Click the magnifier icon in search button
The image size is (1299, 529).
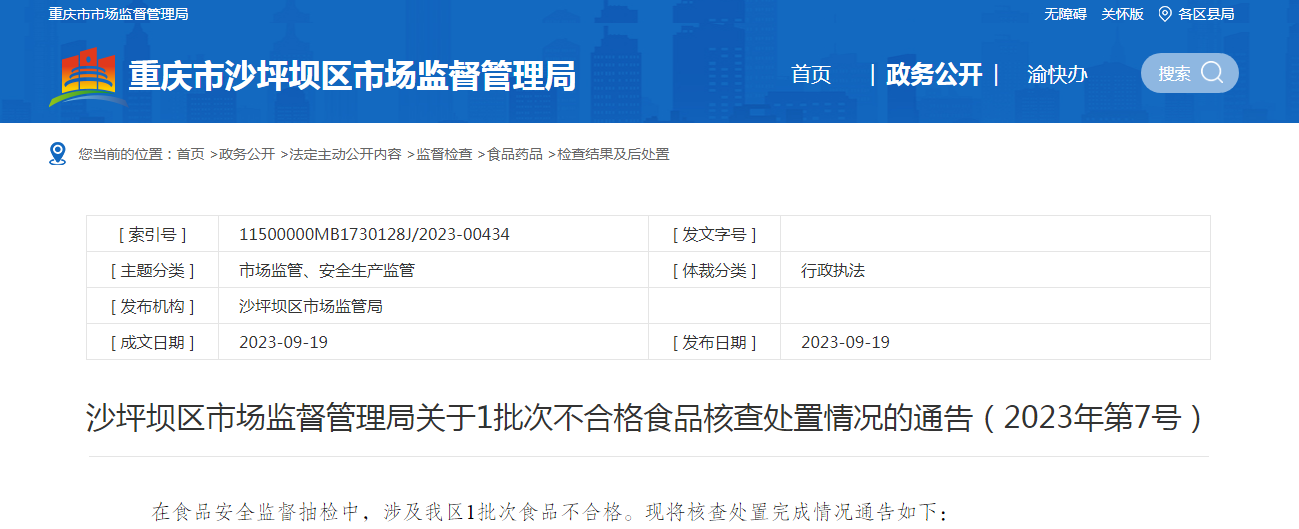pyautogui.click(x=1212, y=72)
